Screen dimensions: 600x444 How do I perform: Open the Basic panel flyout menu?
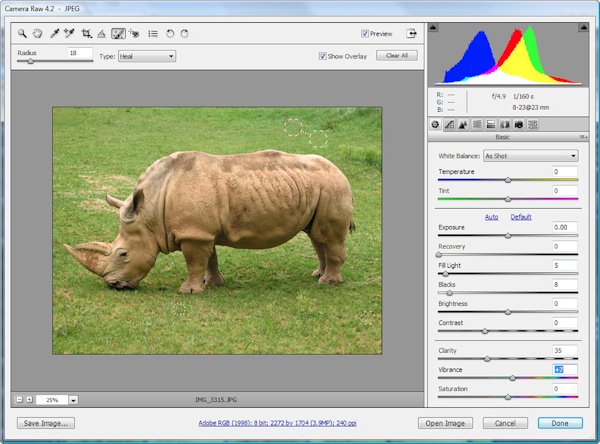583,137
